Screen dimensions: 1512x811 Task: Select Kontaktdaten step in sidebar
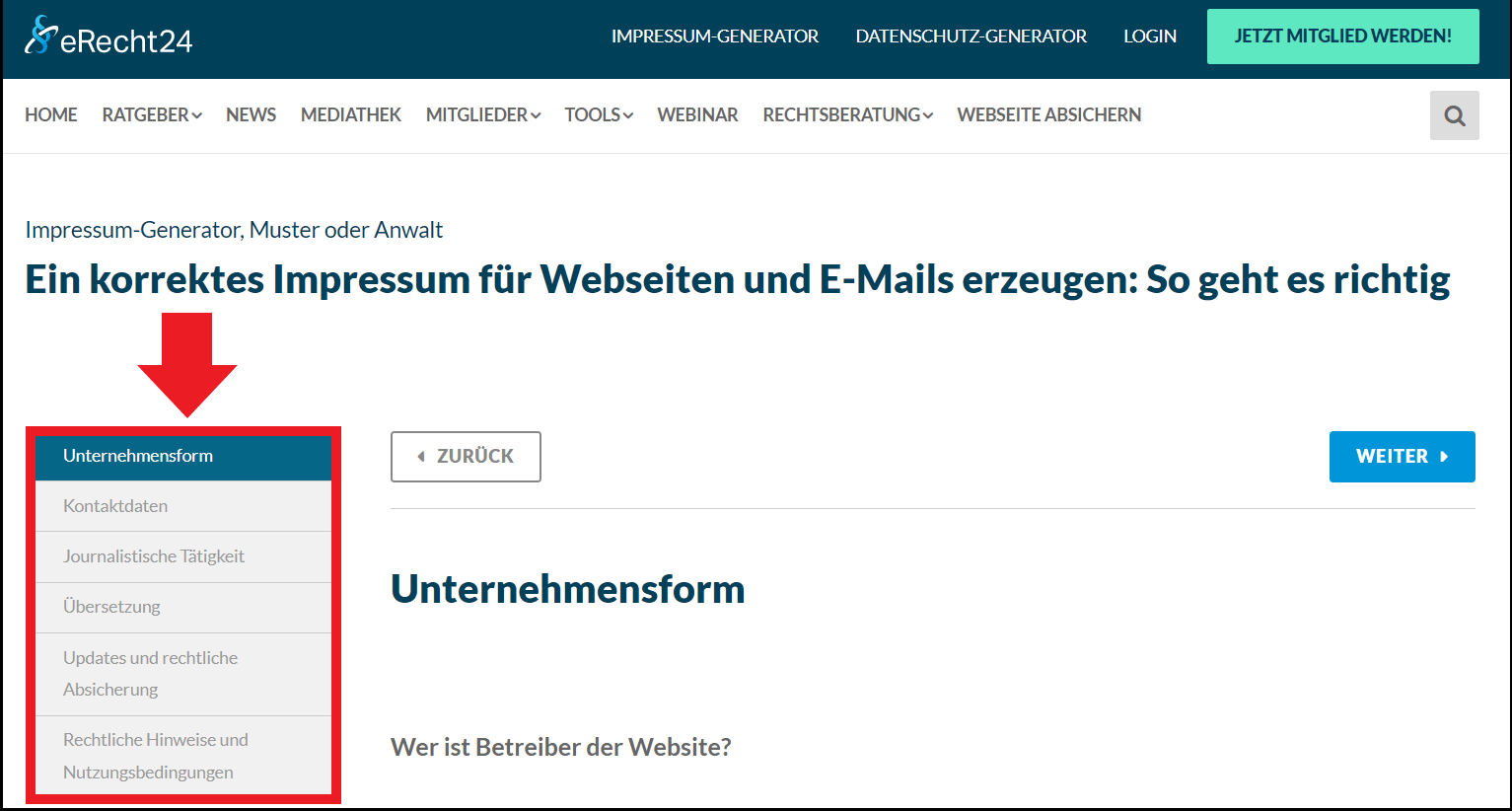183,506
